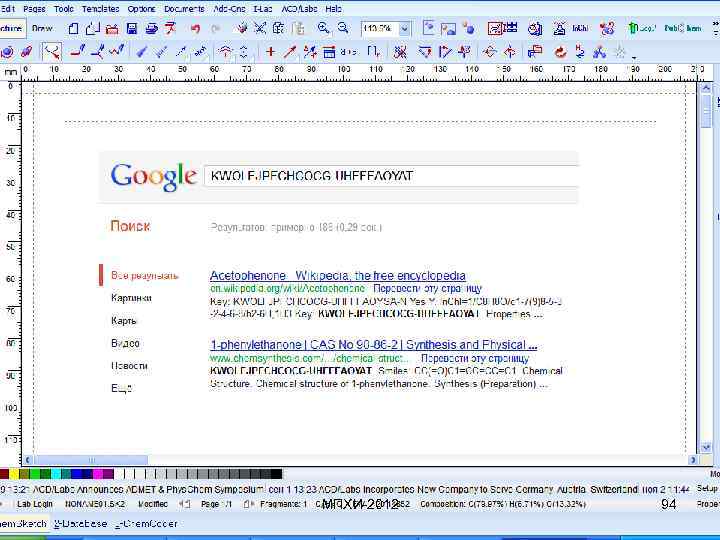Click the Print icon in toolbar

pyautogui.click(x=151, y=28)
